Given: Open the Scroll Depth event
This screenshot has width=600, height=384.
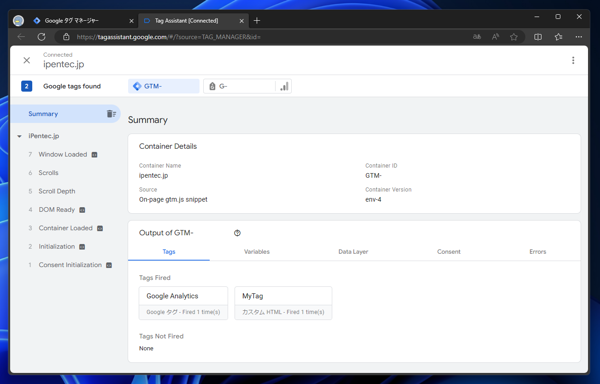Looking at the screenshot, I should point(57,191).
